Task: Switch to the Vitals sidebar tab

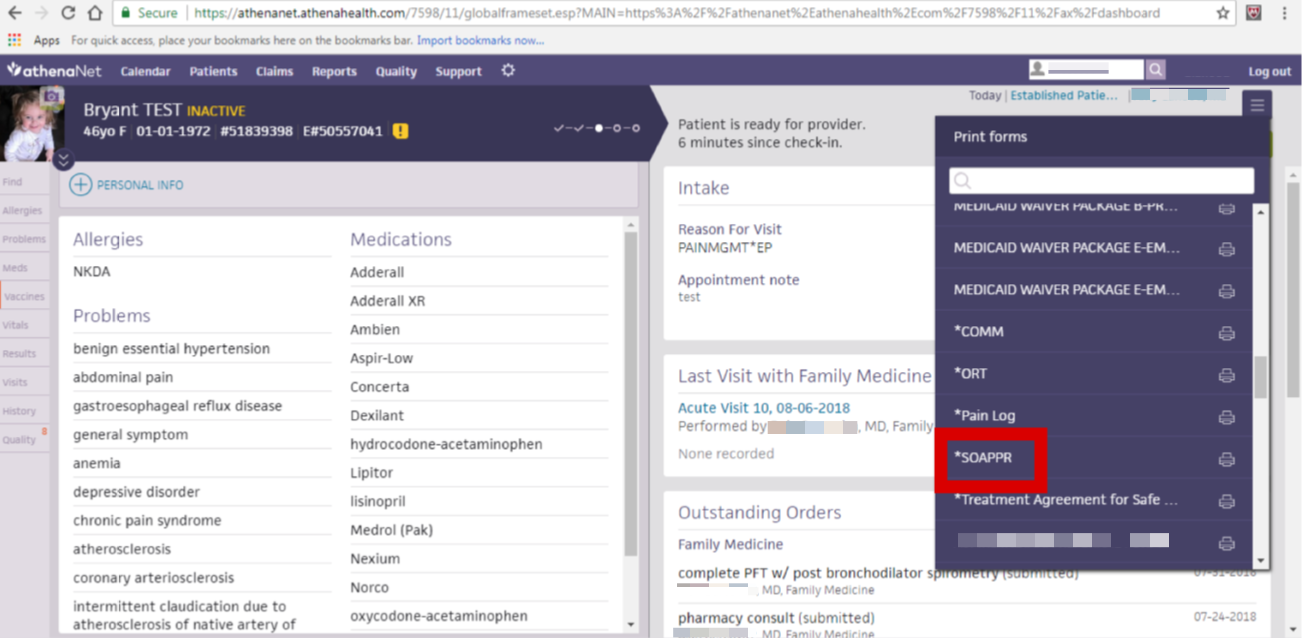Action: point(16,325)
